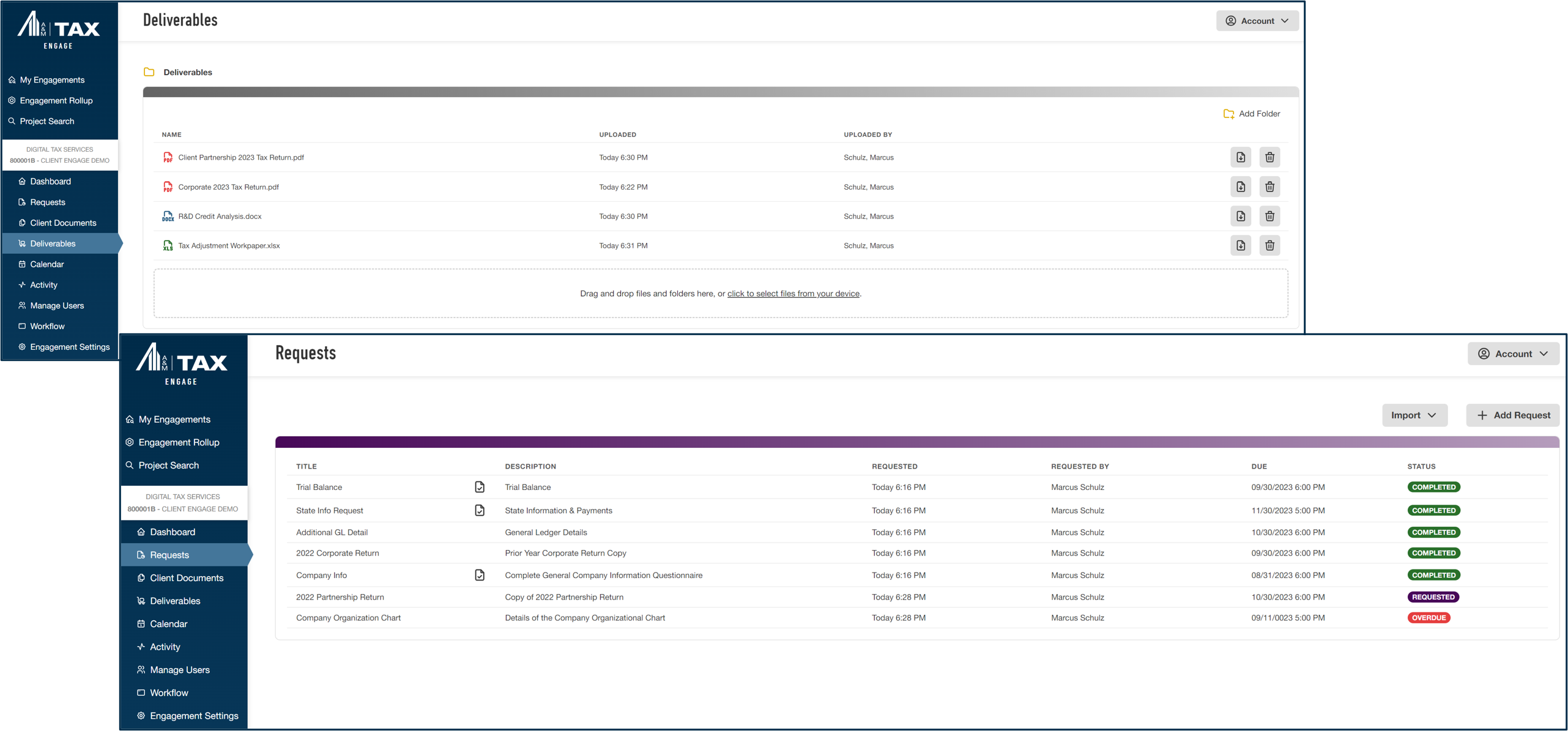Screen dimensions: 1568x731
Task: Delete R&D Credit Analysis.docx file
Action: click(1269, 216)
